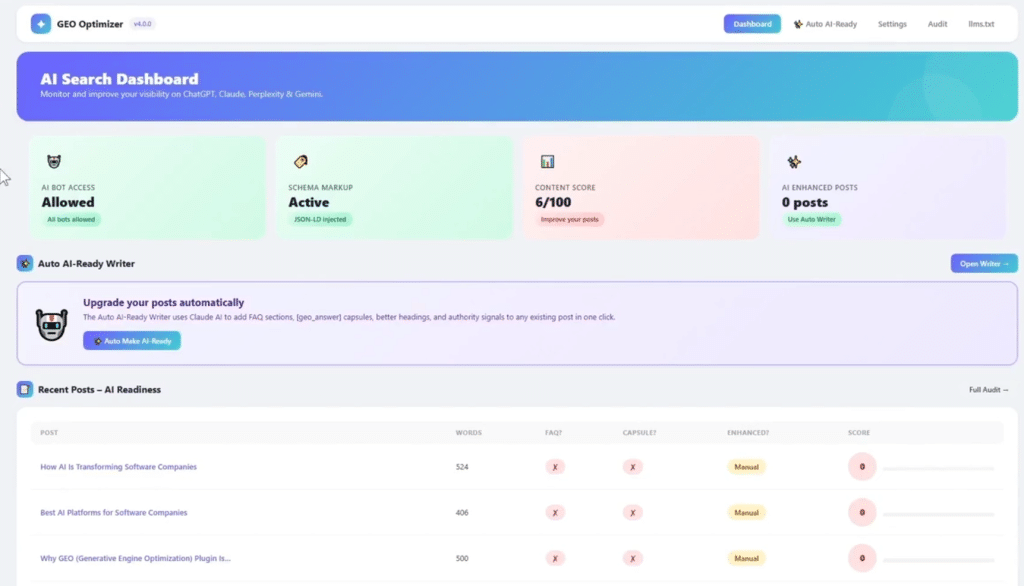Viewport: 1024px width, 586px height.
Task: Click the 'Use Auto Writer' badge
Action: coord(811,219)
